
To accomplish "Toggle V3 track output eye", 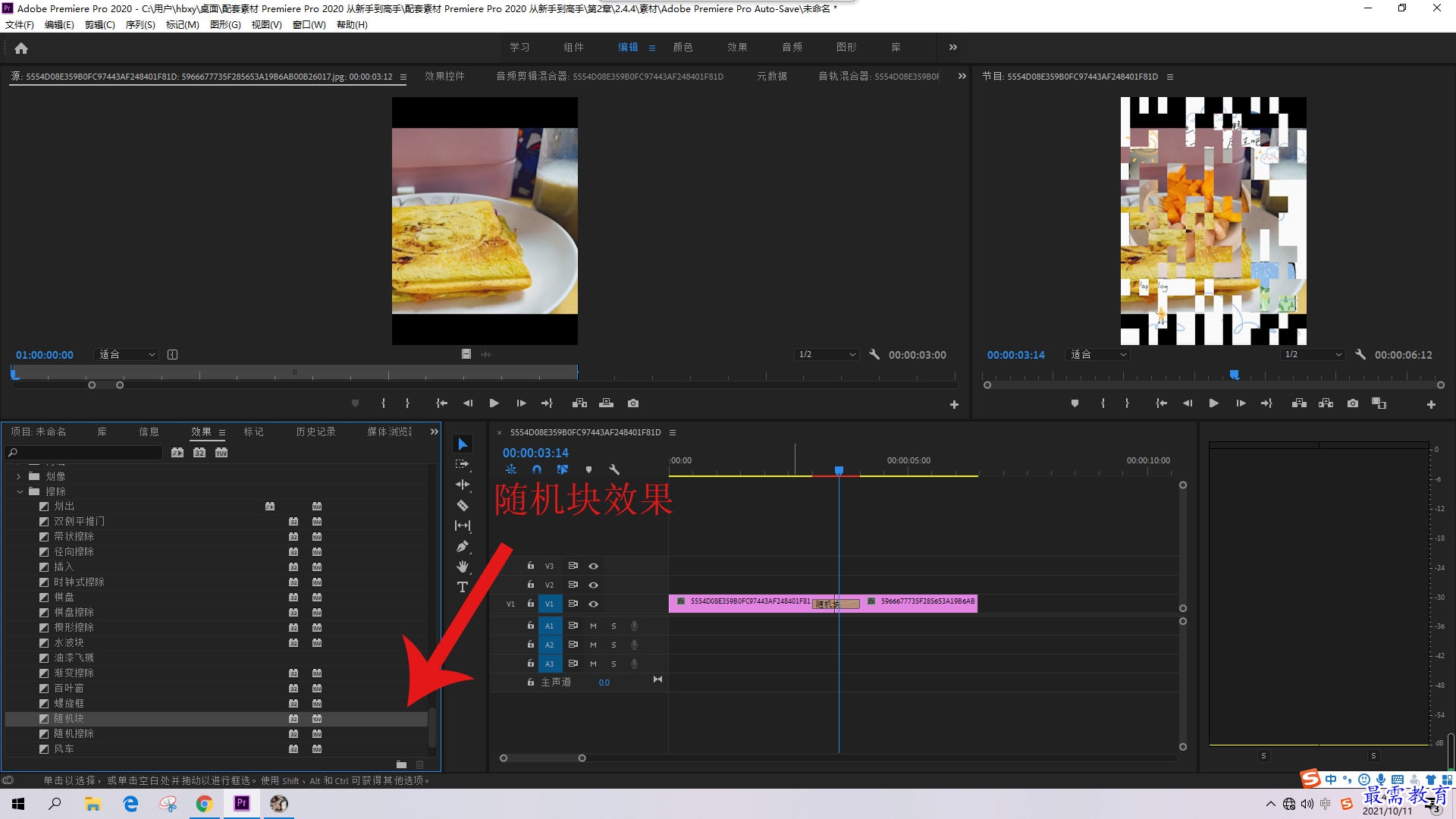I will pyautogui.click(x=594, y=566).
